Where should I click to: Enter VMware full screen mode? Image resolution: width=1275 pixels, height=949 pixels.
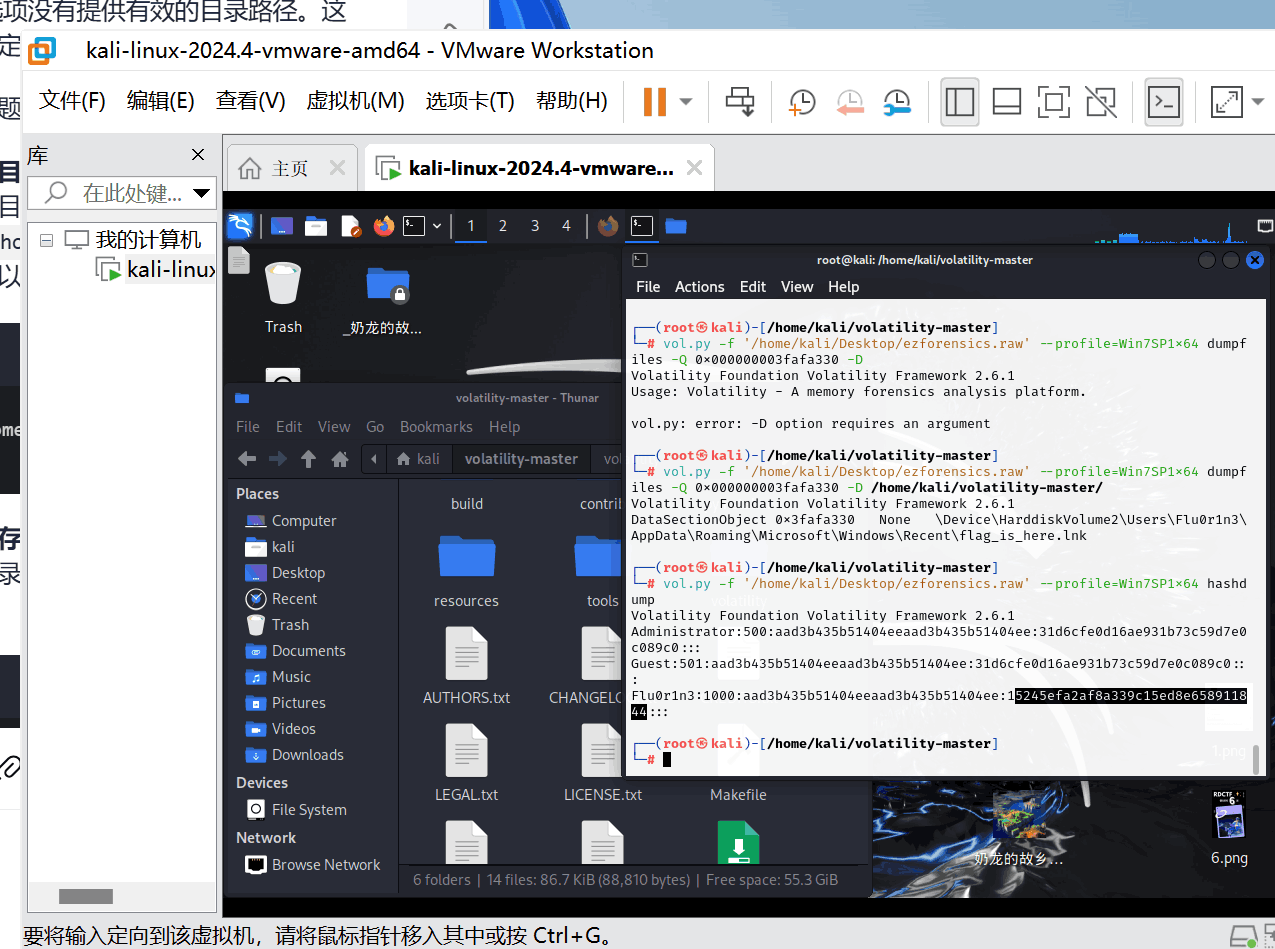pos(1053,101)
